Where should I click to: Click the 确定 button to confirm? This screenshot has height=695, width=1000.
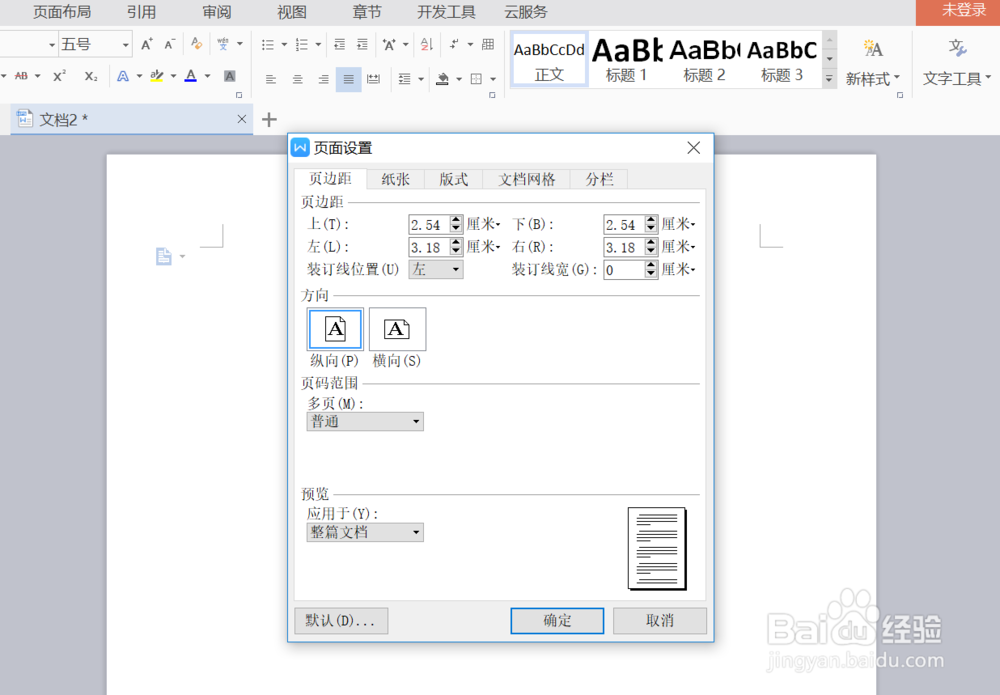pyautogui.click(x=557, y=620)
